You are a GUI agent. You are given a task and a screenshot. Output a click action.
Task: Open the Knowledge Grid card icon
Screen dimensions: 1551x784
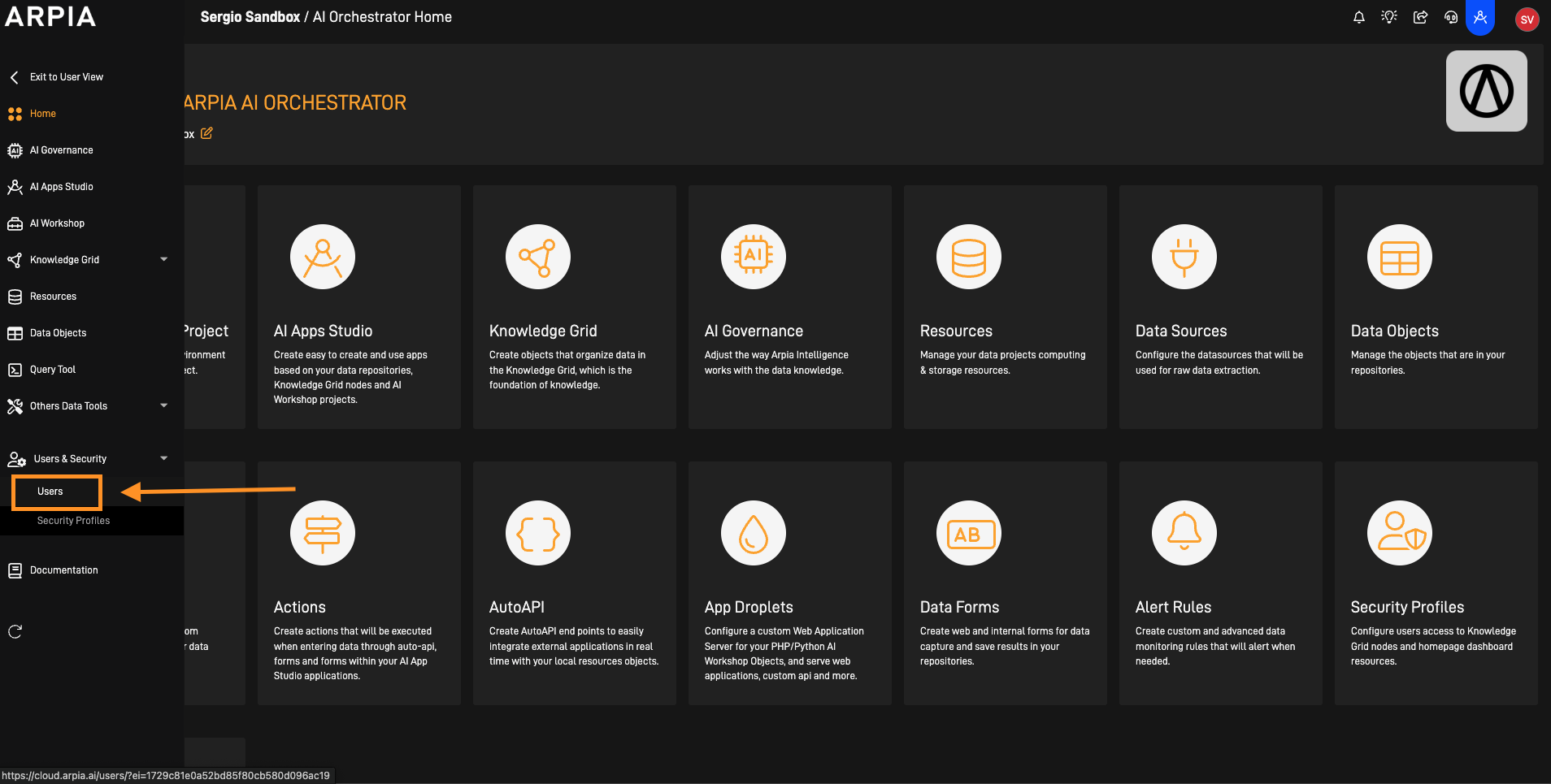(x=538, y=257)
